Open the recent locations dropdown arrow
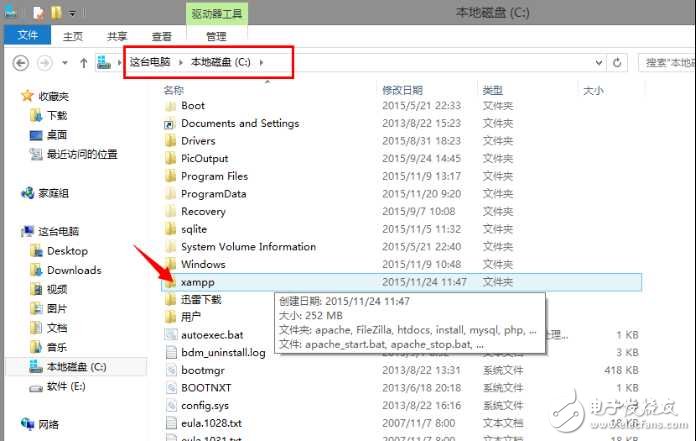696x441 pixels. [66, 63]
